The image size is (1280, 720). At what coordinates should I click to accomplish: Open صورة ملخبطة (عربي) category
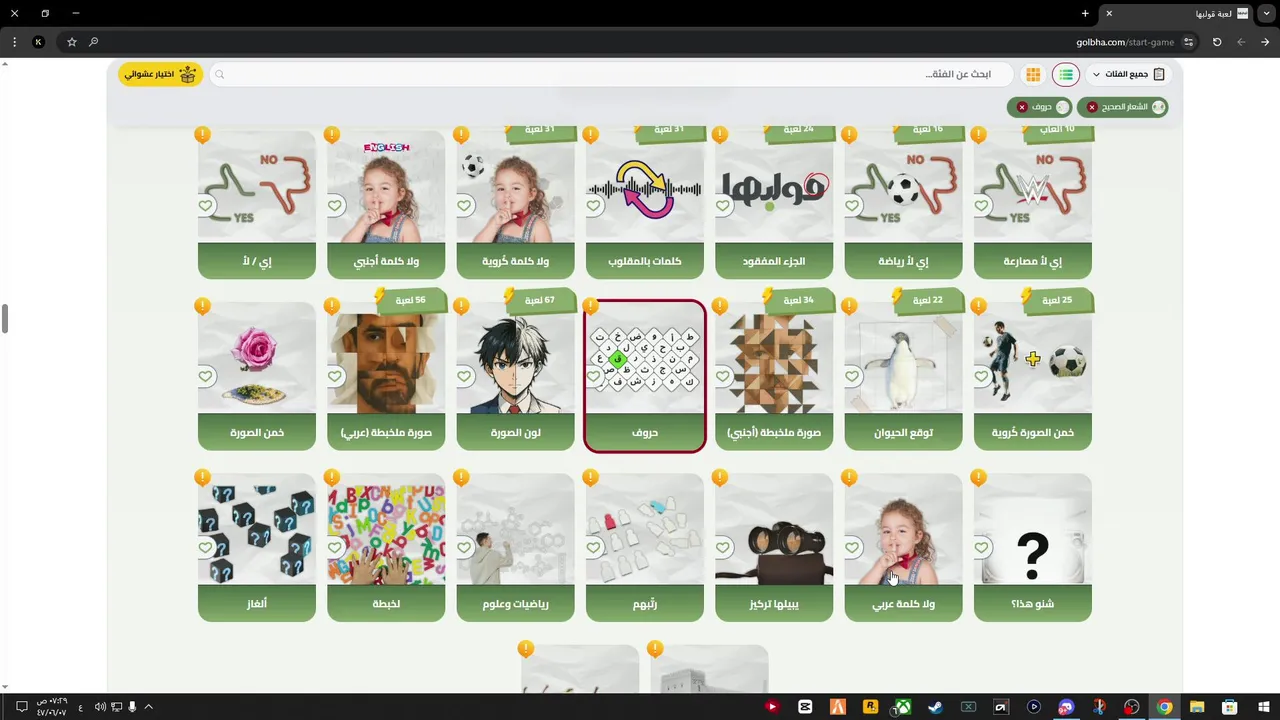tap(386, 375)
